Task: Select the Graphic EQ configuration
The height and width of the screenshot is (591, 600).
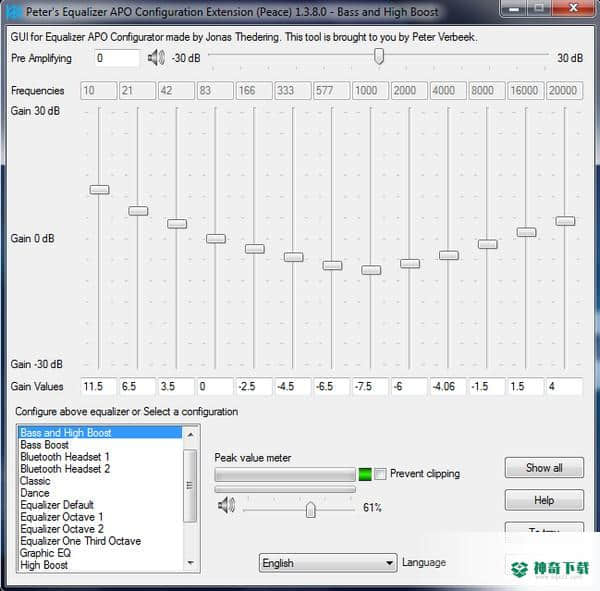Action: [101, 553]
